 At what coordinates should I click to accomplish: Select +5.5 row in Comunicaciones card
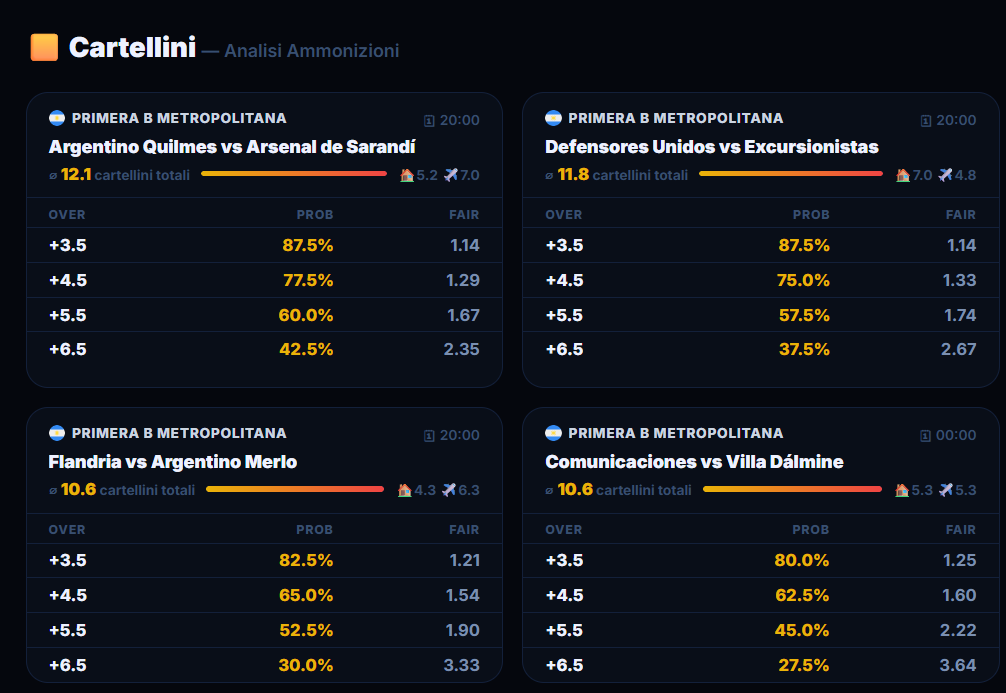pyautogui.click(x=761, y=630)
